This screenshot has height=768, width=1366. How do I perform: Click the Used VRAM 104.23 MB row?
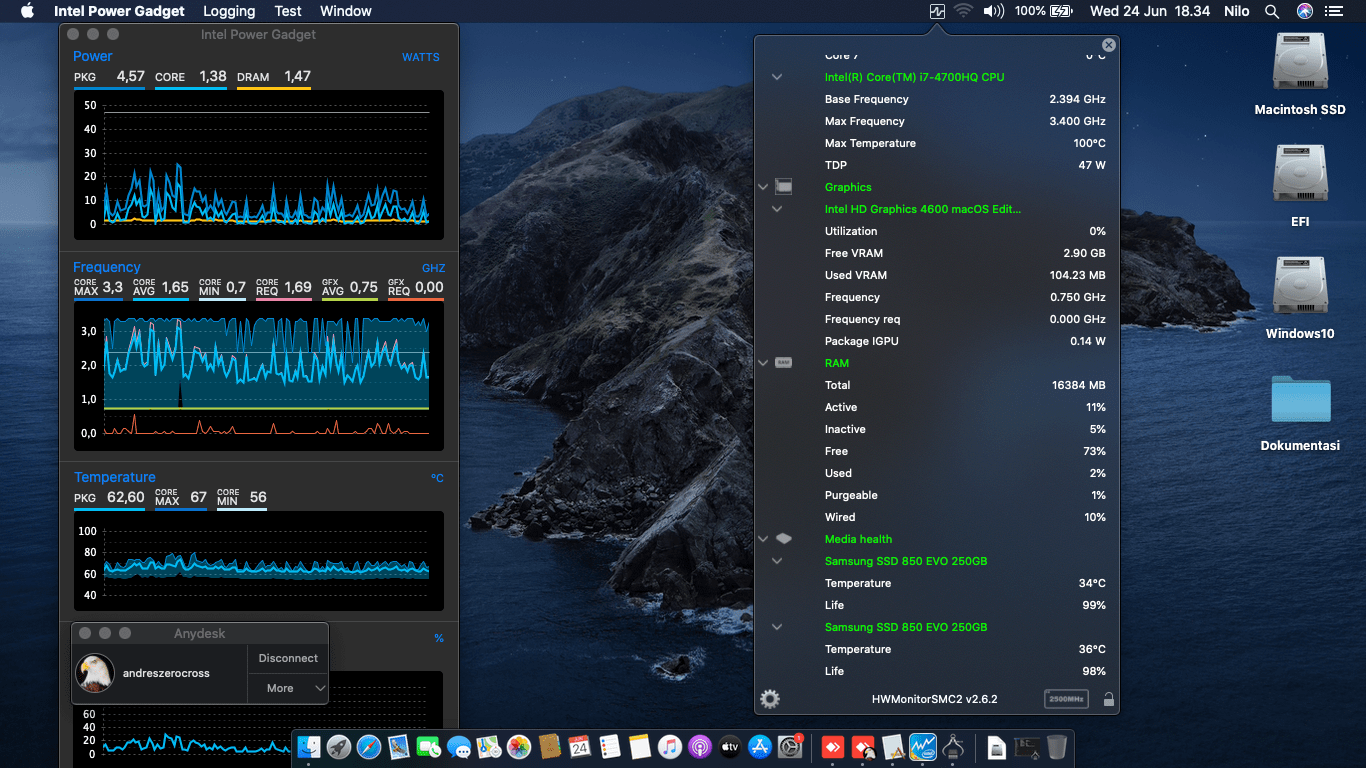[x=965, y=275]
